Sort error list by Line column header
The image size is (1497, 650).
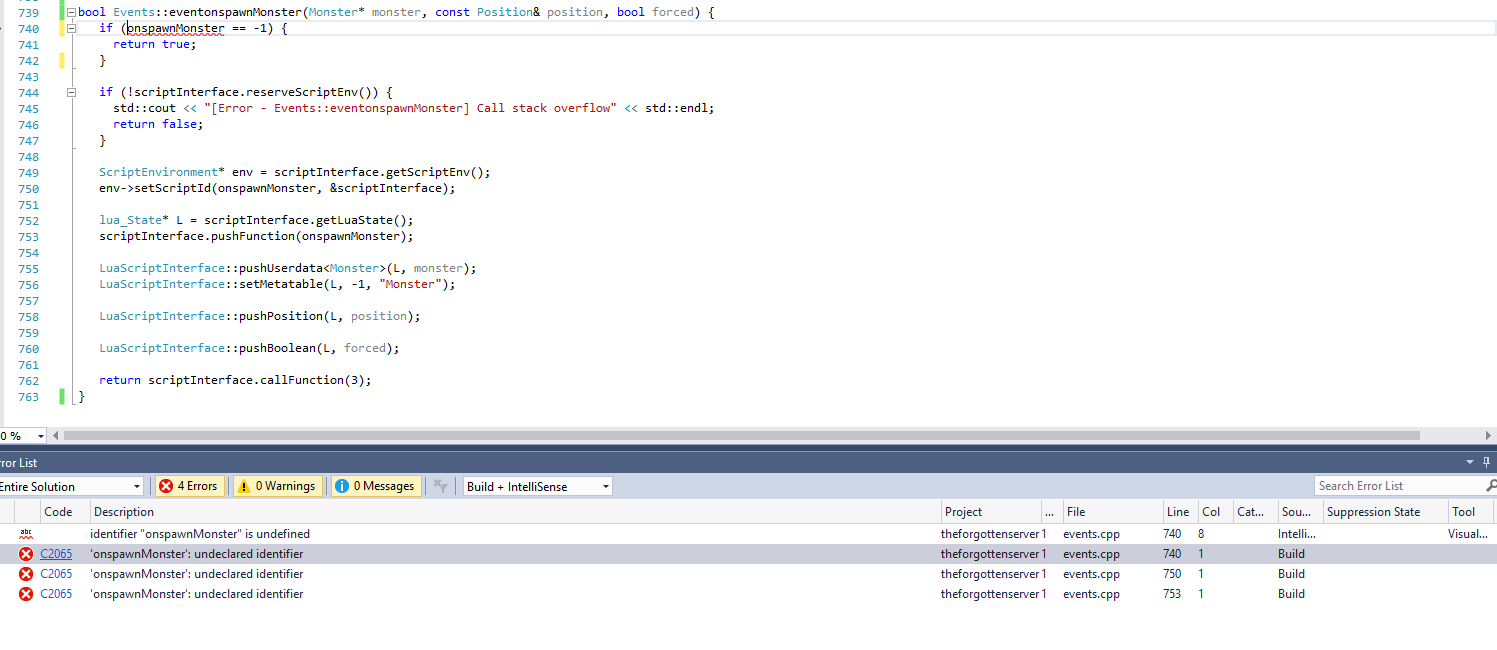tap(1179, 512)
